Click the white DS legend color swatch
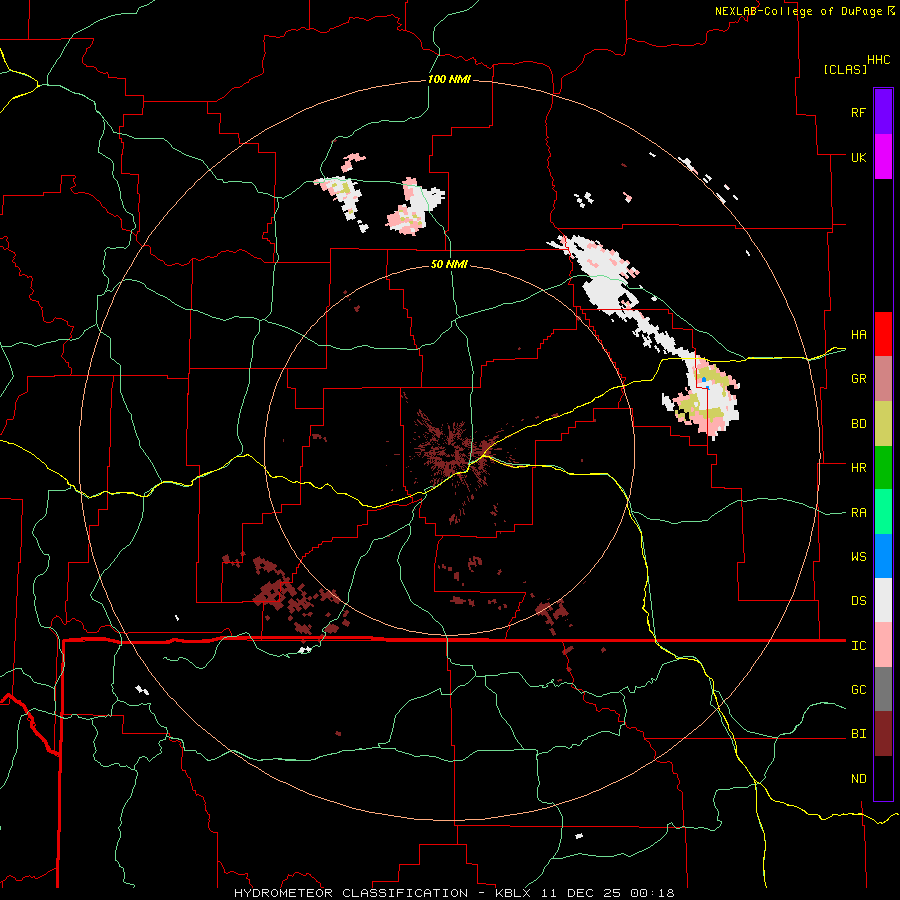The image size is (900, 900). click(883, 600)
